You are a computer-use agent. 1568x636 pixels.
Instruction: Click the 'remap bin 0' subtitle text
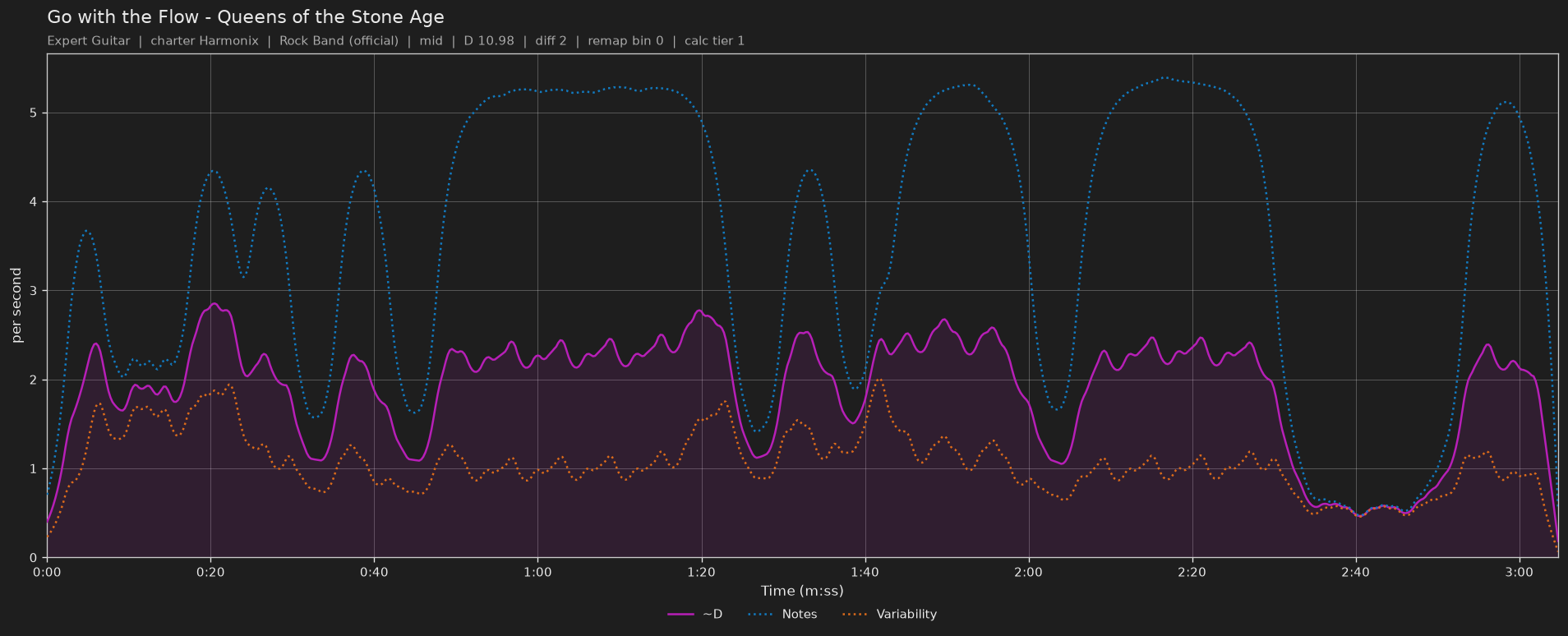[x=625, y=41]
